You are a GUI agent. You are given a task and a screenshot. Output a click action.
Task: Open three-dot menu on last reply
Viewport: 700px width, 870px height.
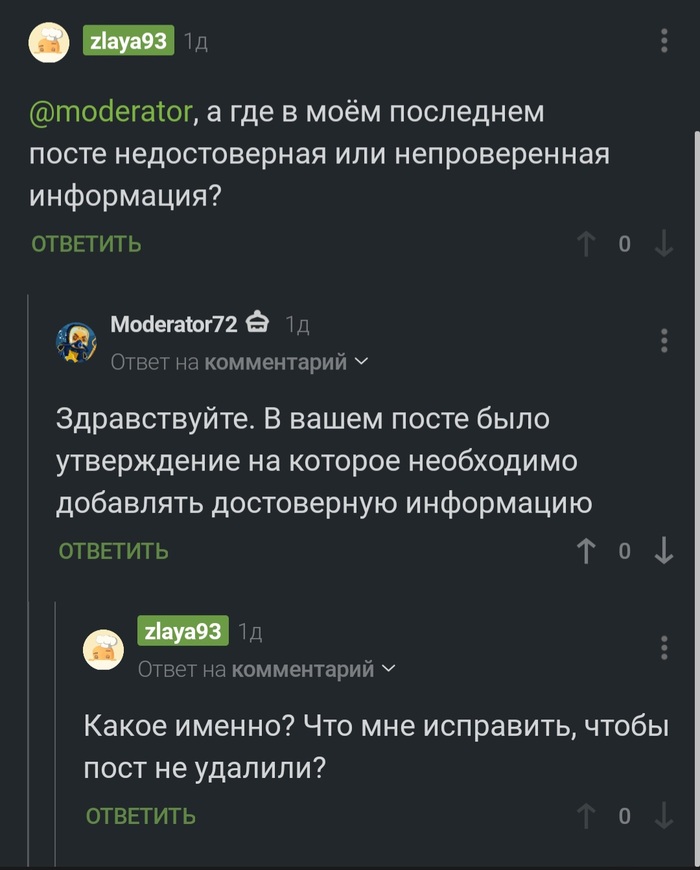pos(665,647)
